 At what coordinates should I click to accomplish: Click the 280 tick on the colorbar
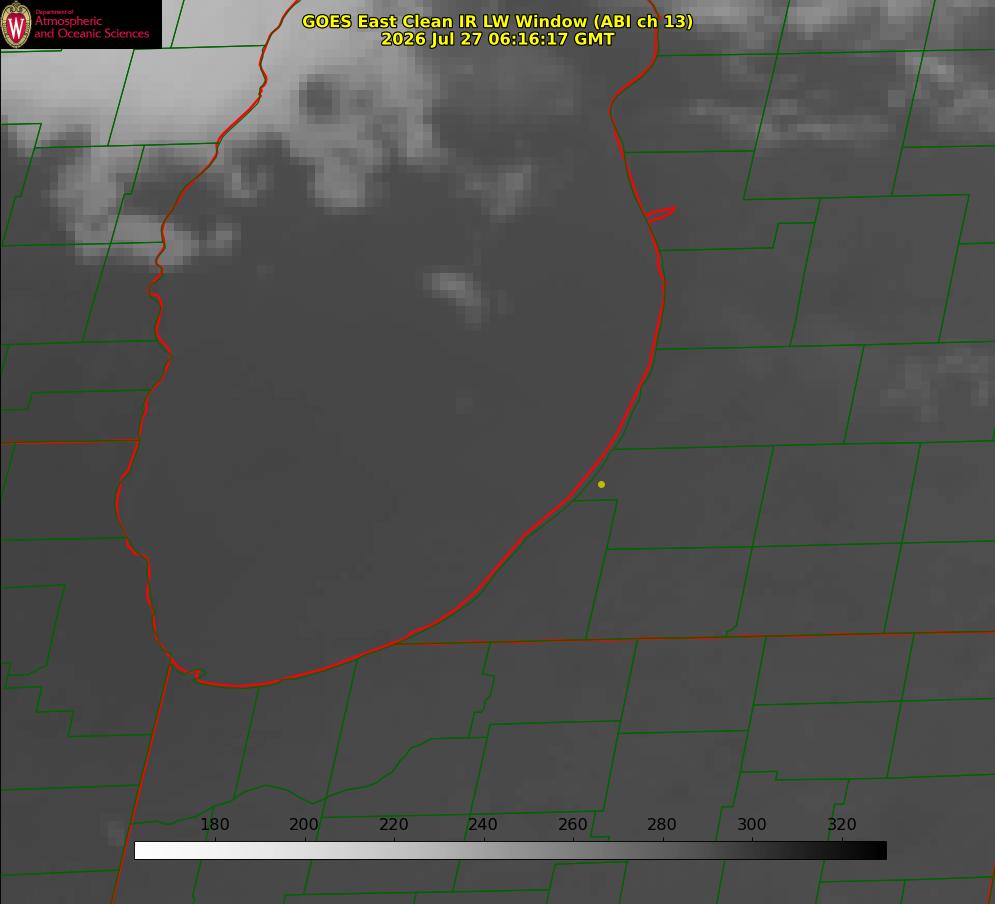(662, 824)
